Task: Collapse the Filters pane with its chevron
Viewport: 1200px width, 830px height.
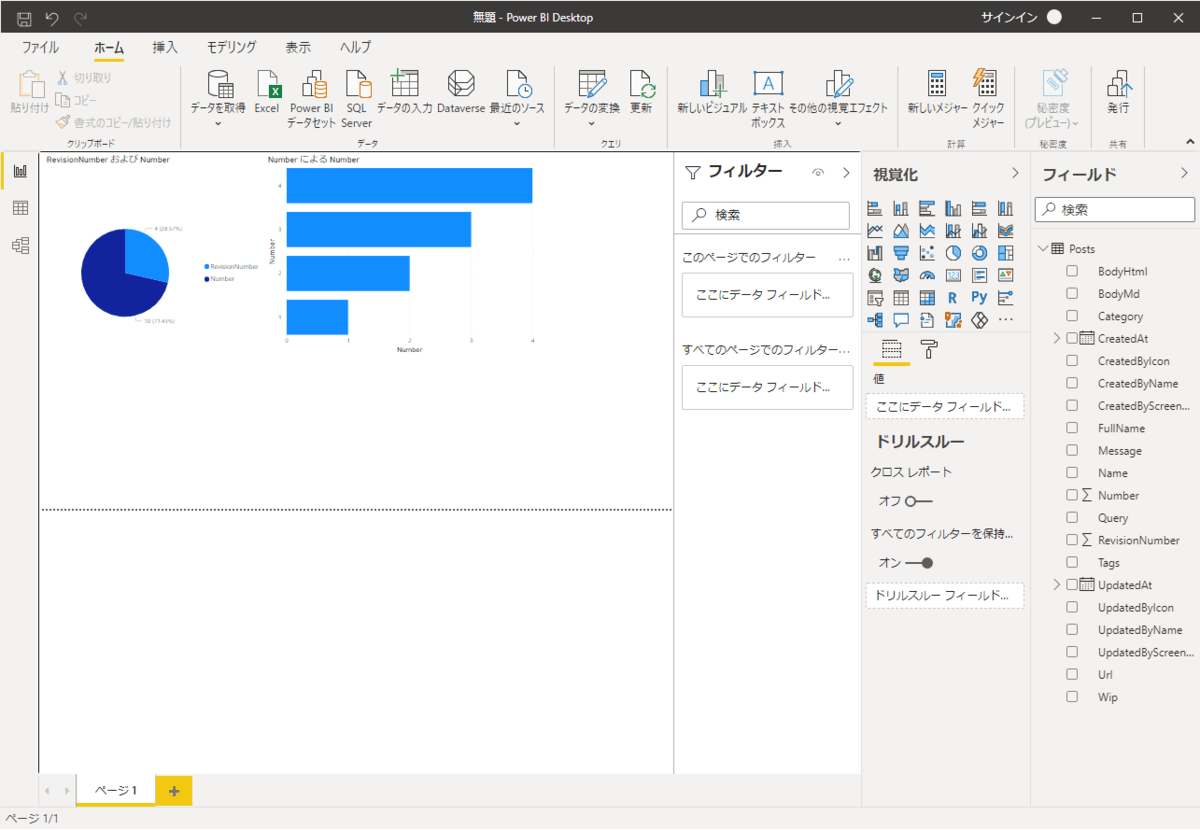Action: click(x=846, y=173)
